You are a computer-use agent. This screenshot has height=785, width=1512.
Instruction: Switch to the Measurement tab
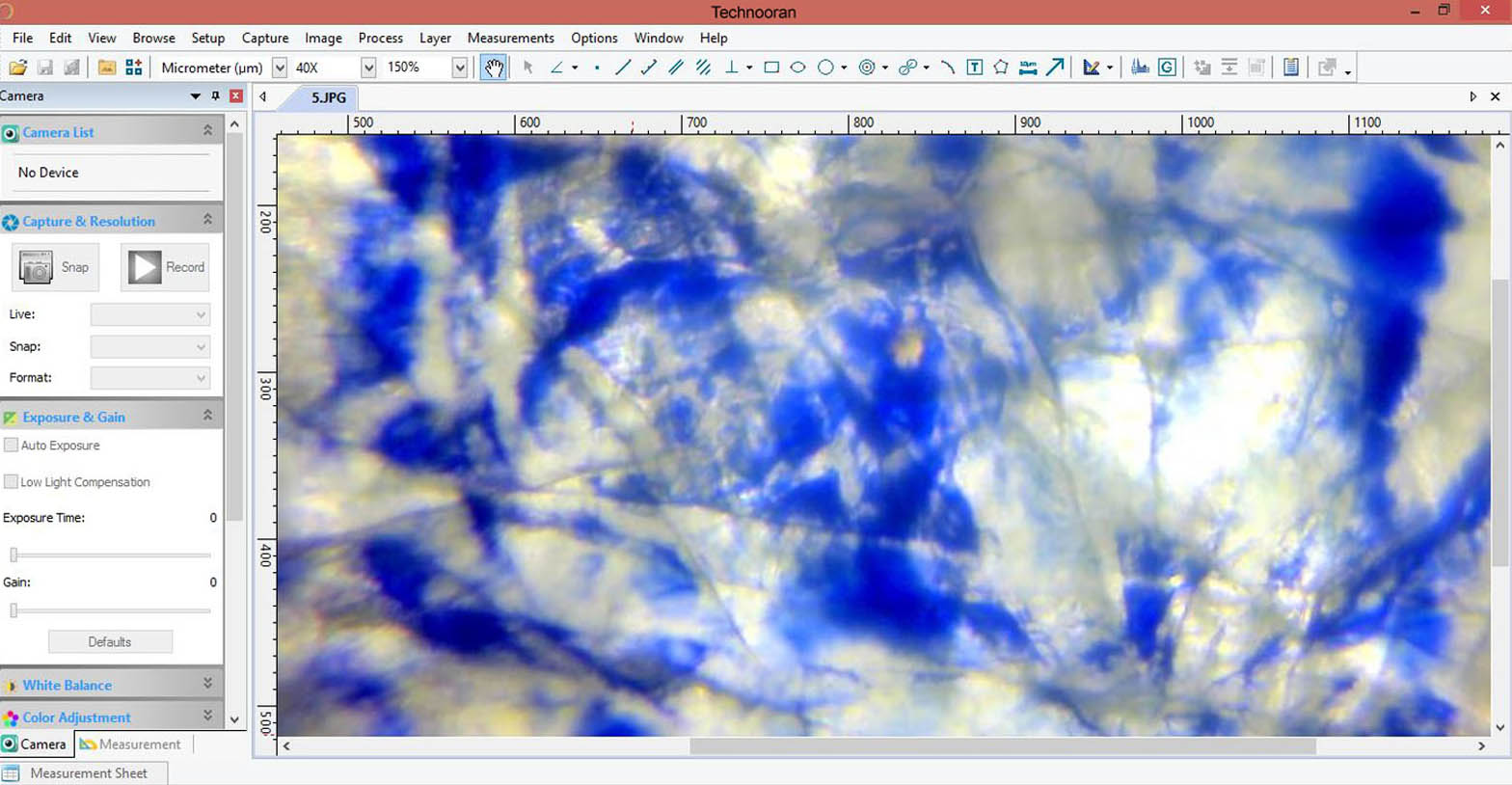tap(130, 744)
